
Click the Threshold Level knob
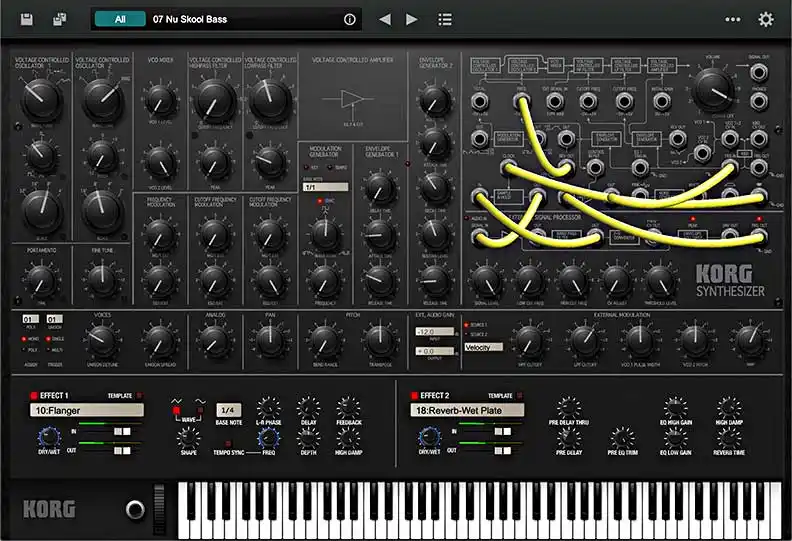[x=661, y=281]
